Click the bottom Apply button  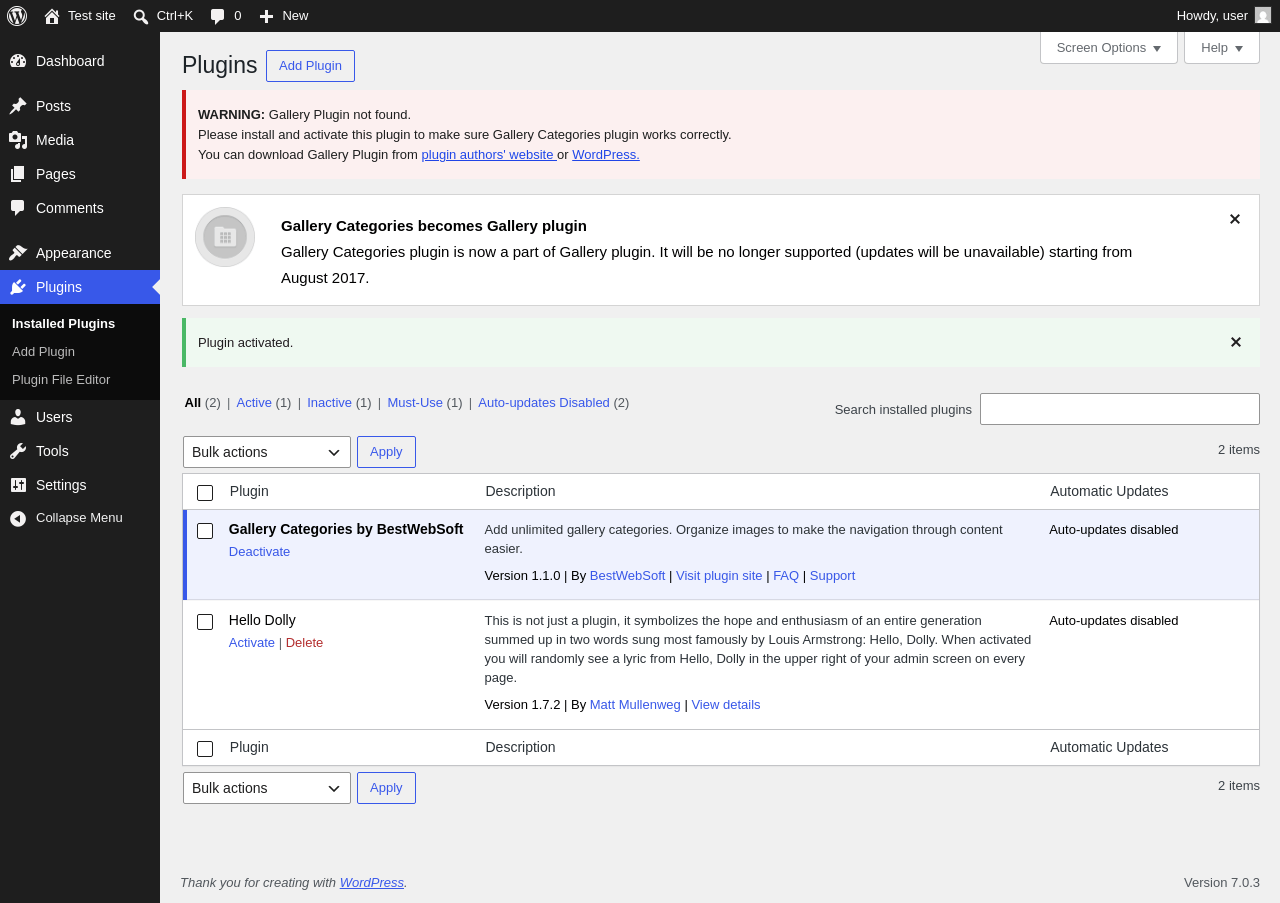tap(386, 788)
